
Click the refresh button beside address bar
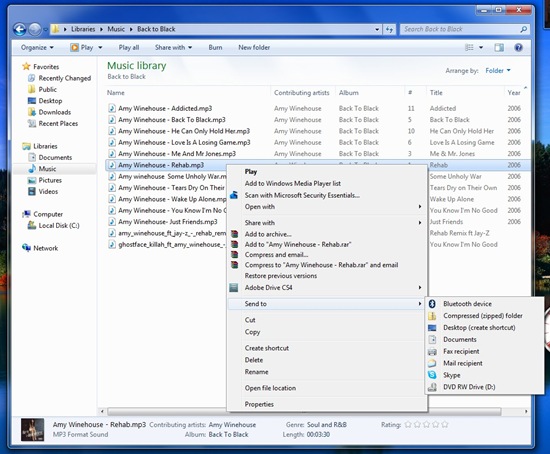pos(389,29)
